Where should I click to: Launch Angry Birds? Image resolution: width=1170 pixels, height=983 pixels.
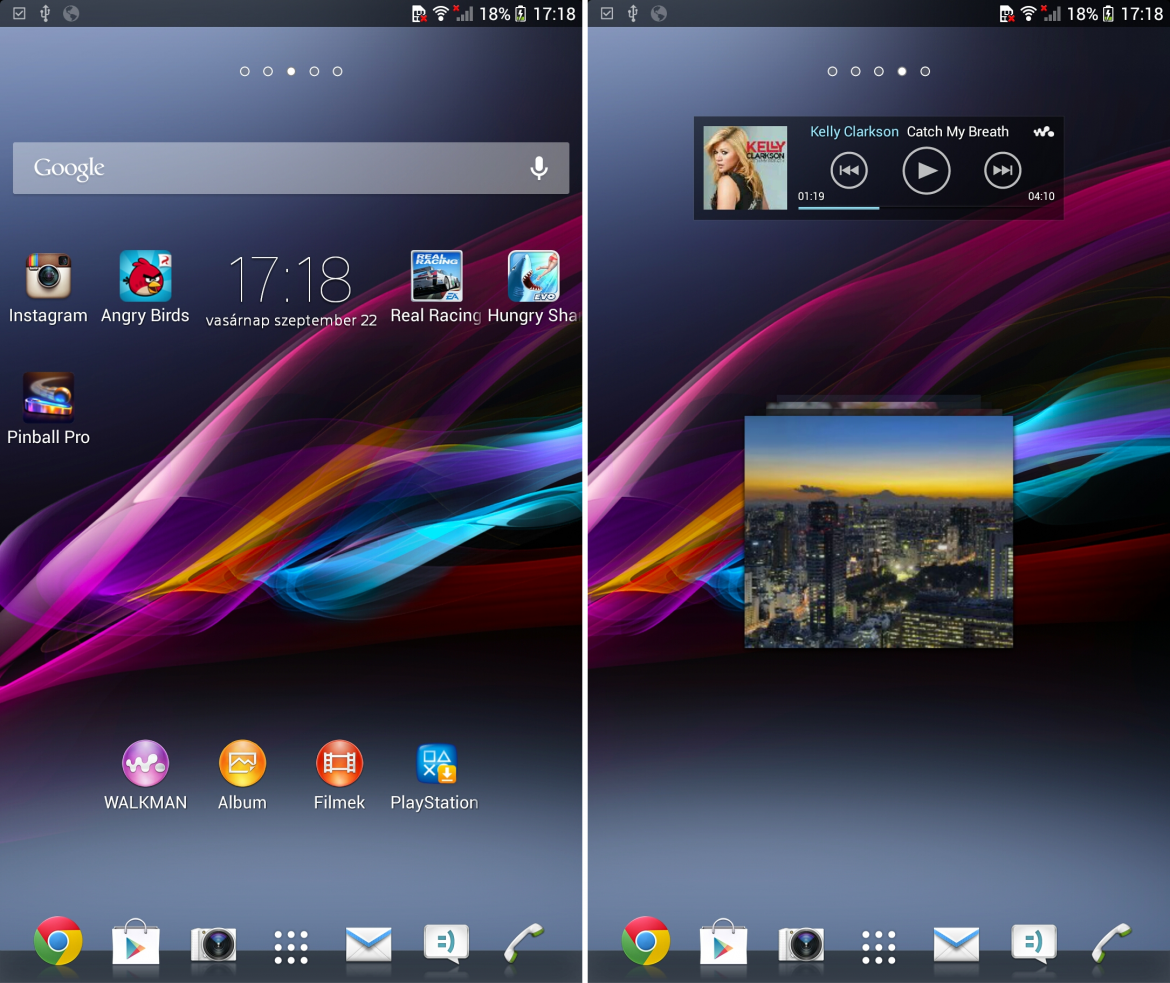click(x=145, y=277)
